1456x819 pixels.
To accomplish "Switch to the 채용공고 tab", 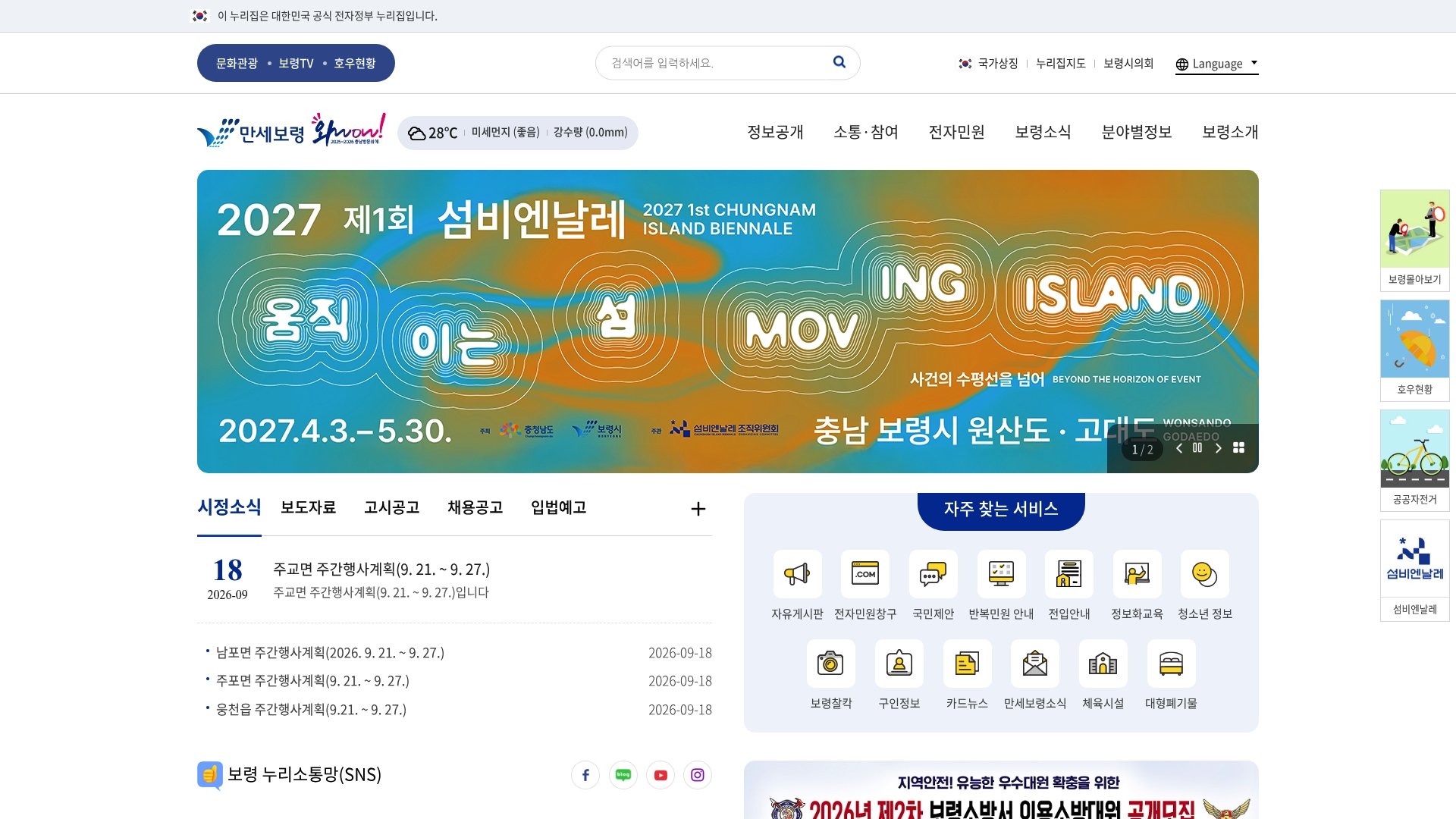I will (475, 507).
